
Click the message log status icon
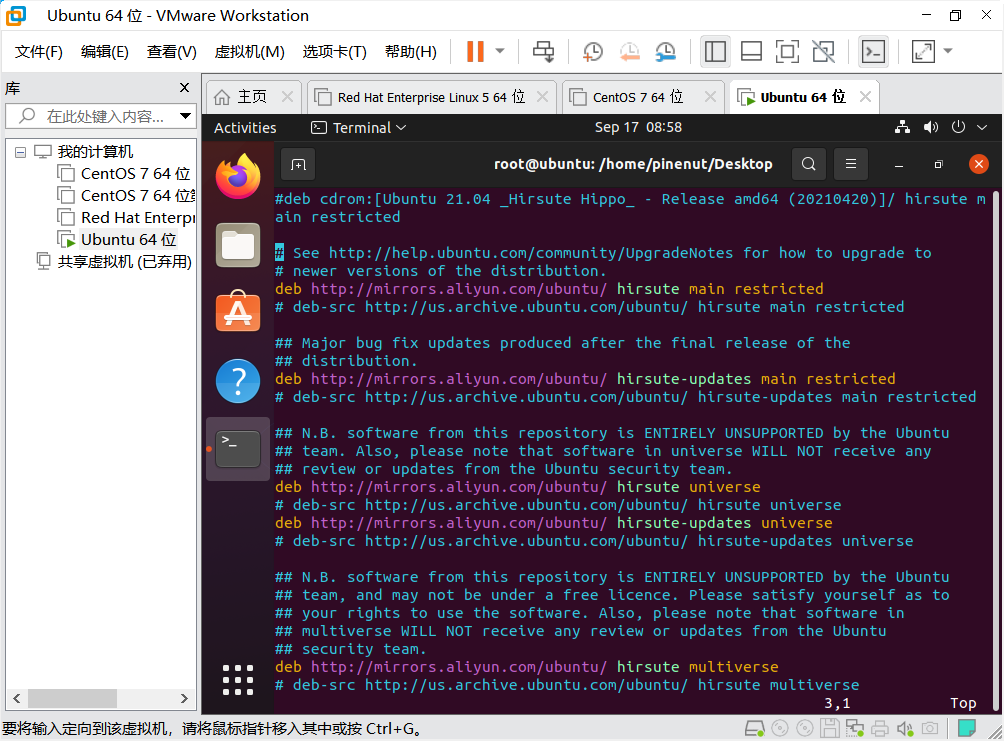(x=967, y=728)
